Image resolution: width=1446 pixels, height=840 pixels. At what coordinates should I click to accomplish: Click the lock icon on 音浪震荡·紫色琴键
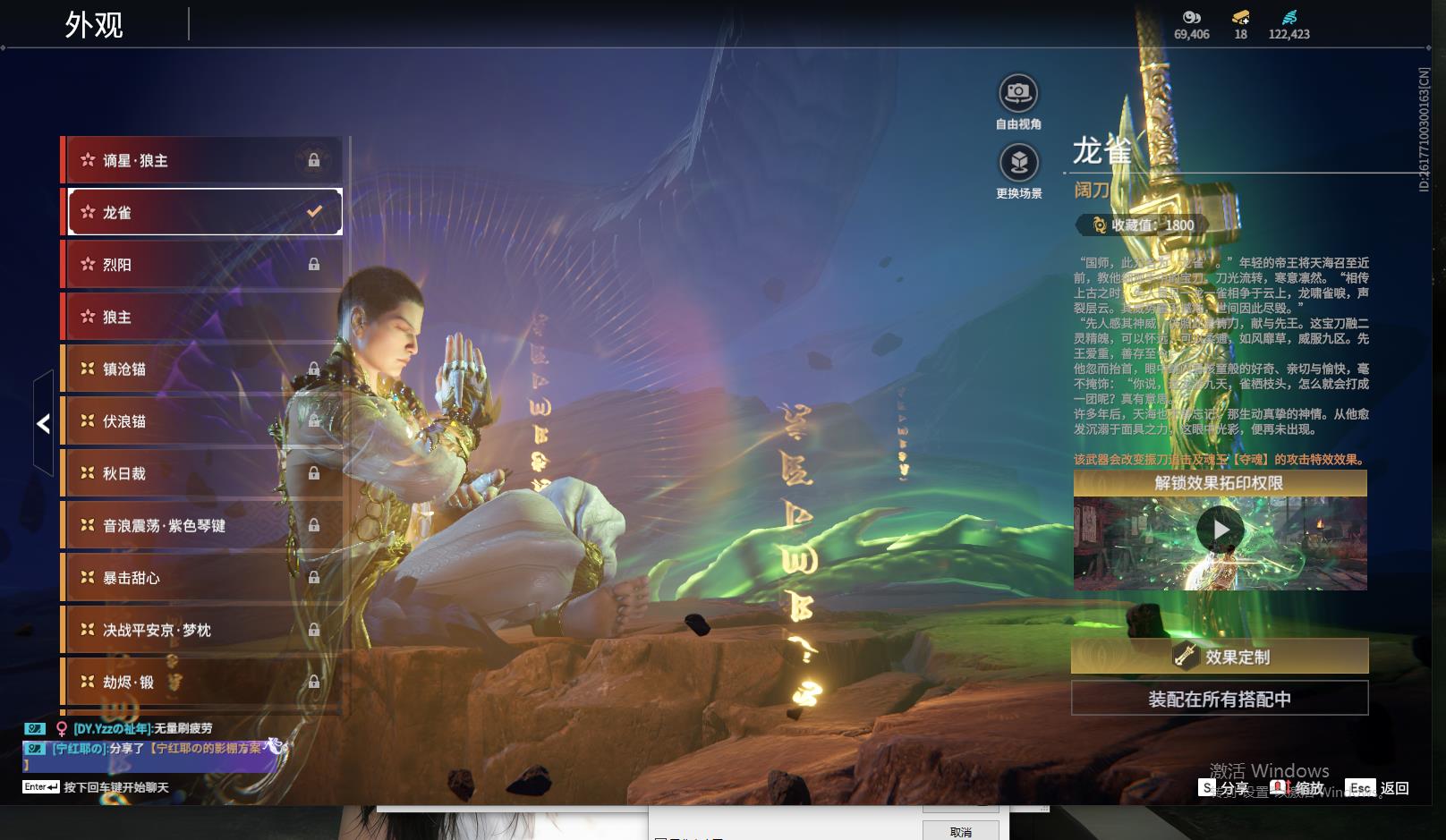(x=314, y=525)
